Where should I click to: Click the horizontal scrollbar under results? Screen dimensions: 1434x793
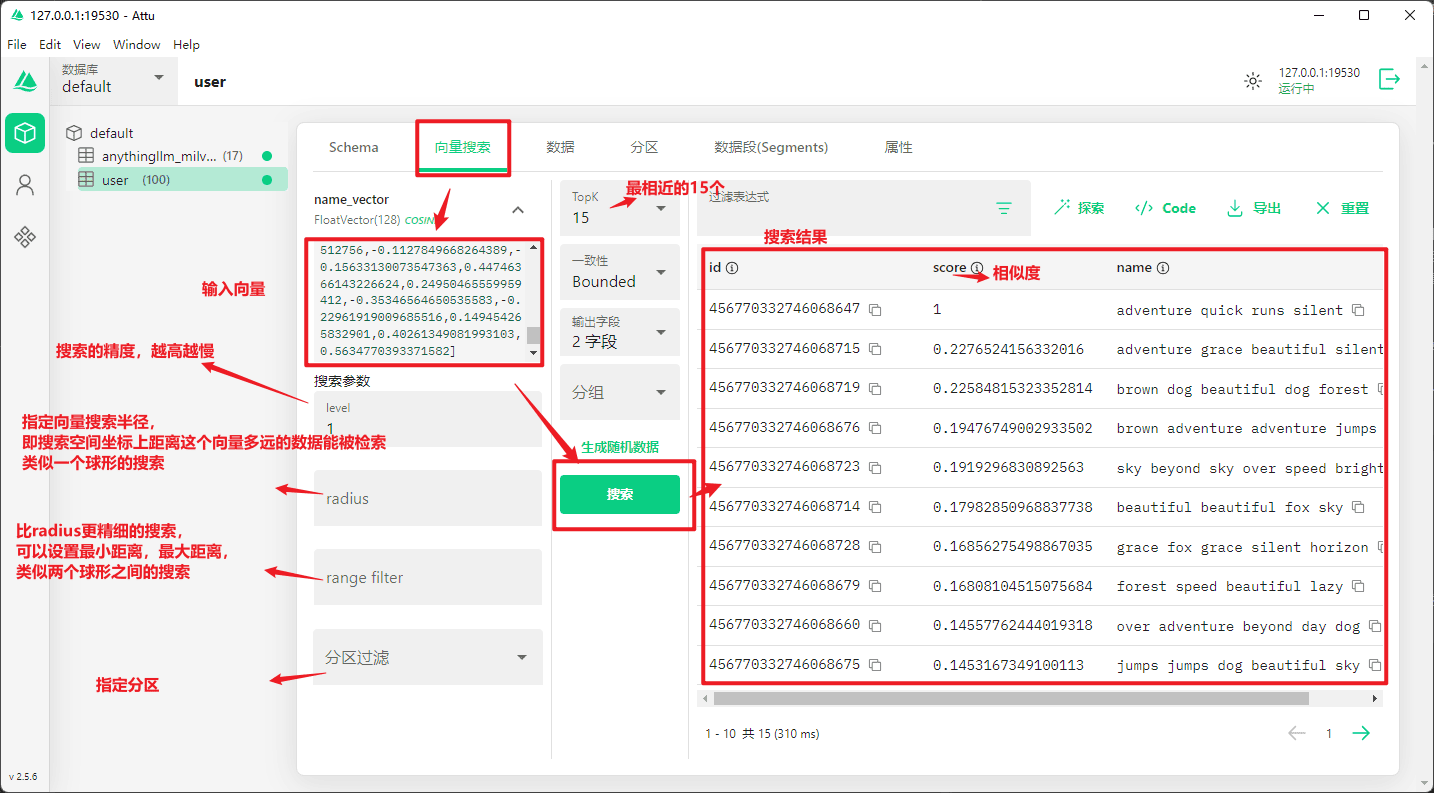click(x=1010, y=698)
